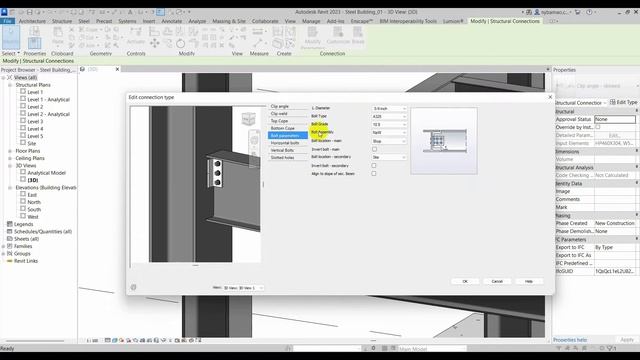Expand Ceiling Plans in Project Browser
Image resolution: width=640 pixels, height=360 pixels.
point(10,158)
